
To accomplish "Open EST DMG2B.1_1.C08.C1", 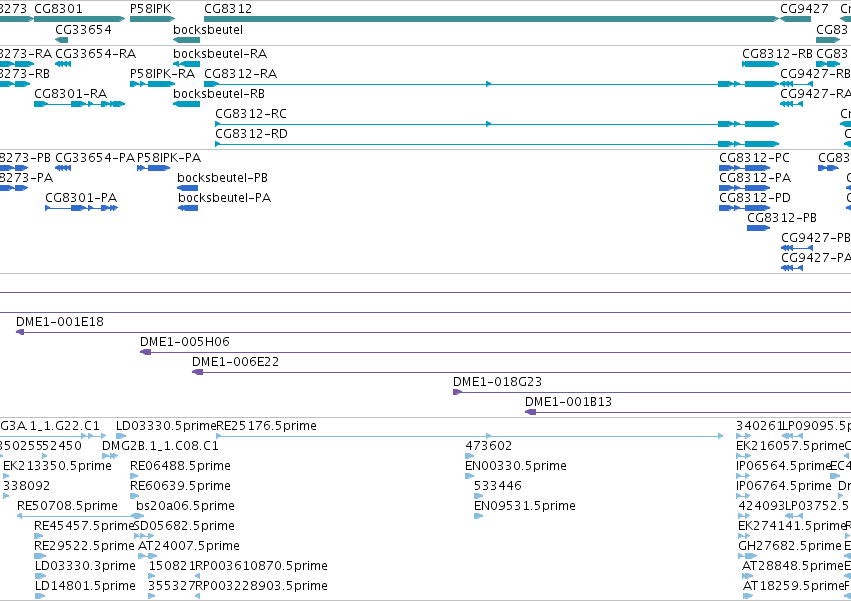I will tap(160, 446).
